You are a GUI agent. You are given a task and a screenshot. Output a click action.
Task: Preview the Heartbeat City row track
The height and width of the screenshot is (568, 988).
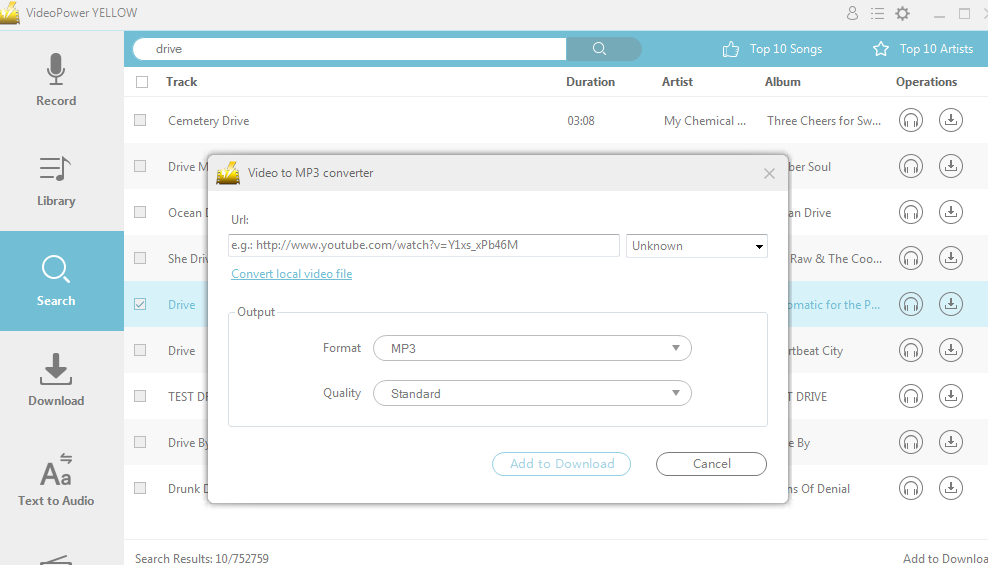click(x=910, y=350)
